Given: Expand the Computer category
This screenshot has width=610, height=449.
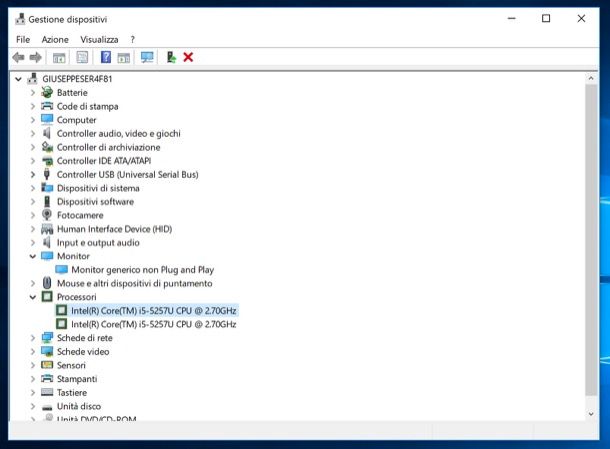Looking at the screenshot, I should tap(33, 120).
